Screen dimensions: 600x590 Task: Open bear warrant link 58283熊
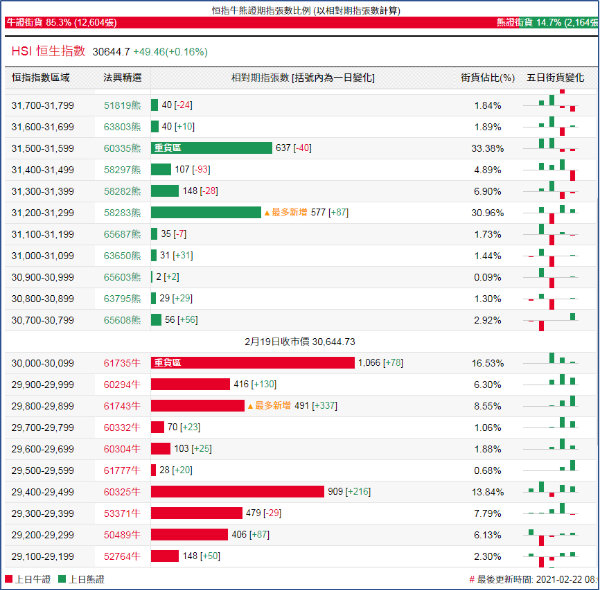coord(122,213)
